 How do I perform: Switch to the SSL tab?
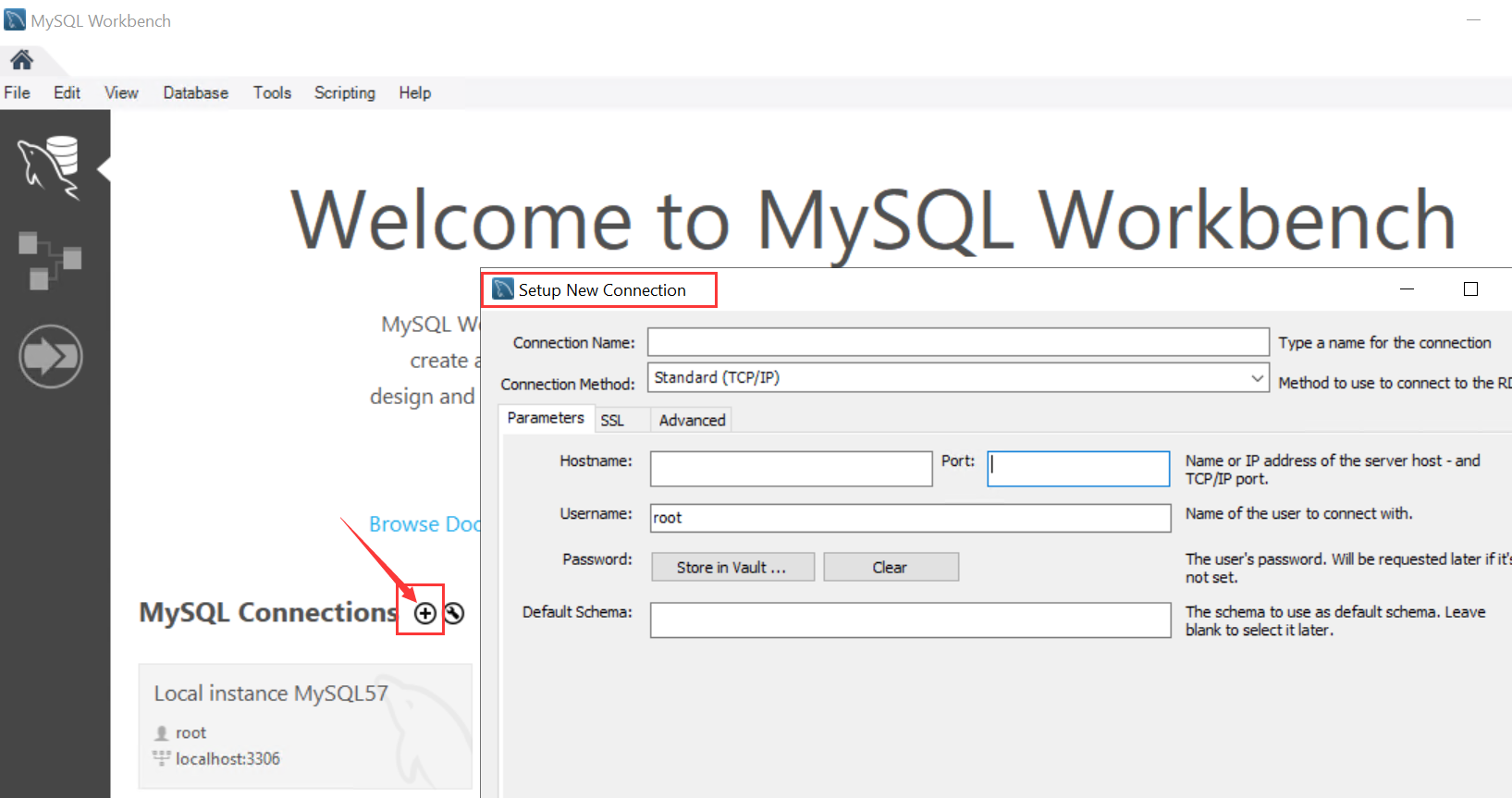(x=612, y=420)
